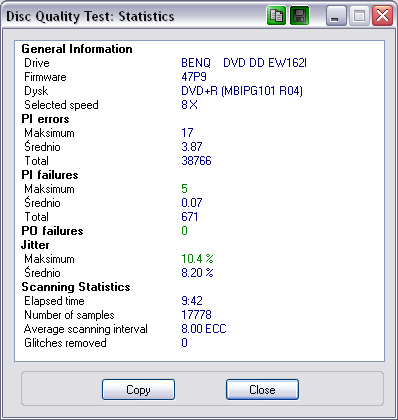The image size is (398, 420).
Task: Click the Elapsed time label
Action: [x=54, y=301]
